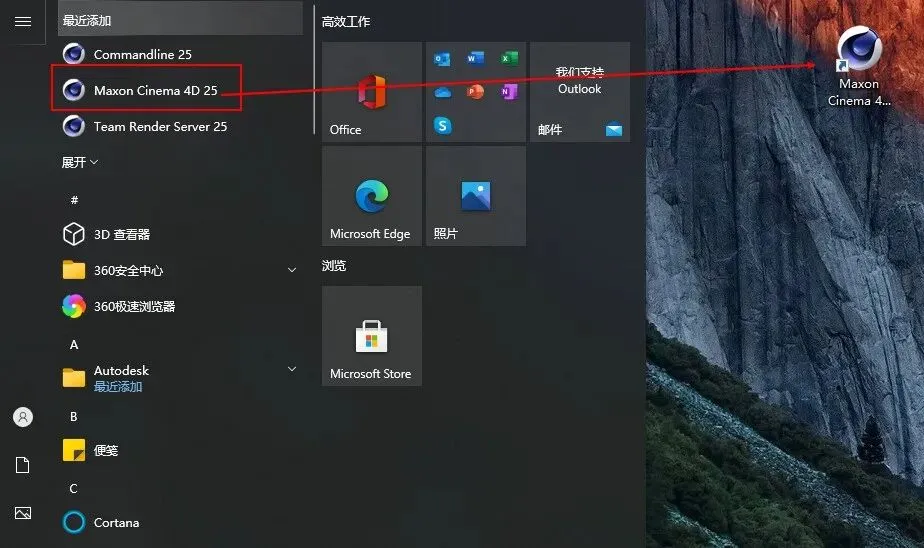Screen dimensions: 924x548
Task: Open the PowerPoint mini icon in tile group
Action: click(x=476, y=92)
